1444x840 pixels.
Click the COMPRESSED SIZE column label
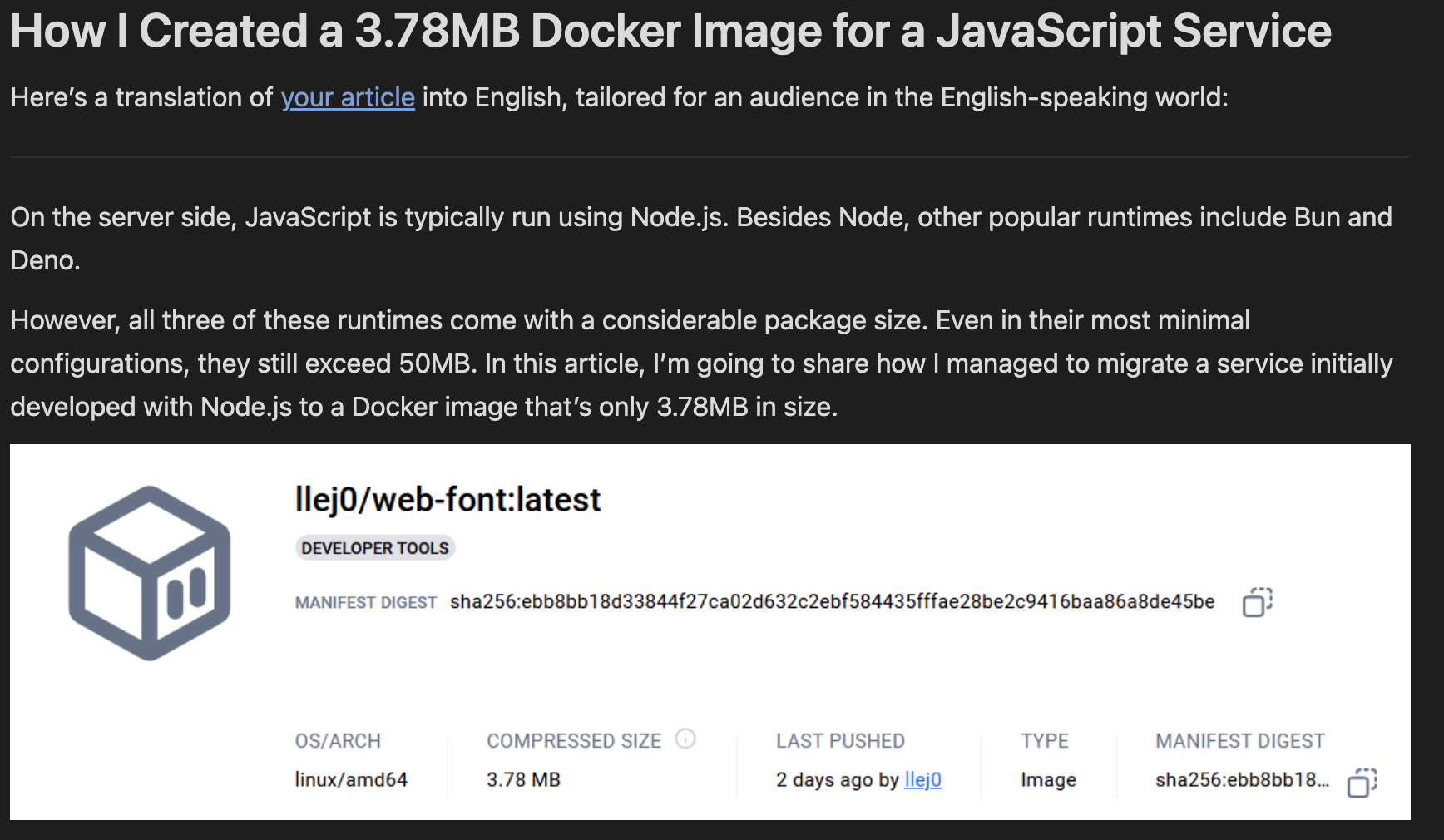click(x=574, y=741)
